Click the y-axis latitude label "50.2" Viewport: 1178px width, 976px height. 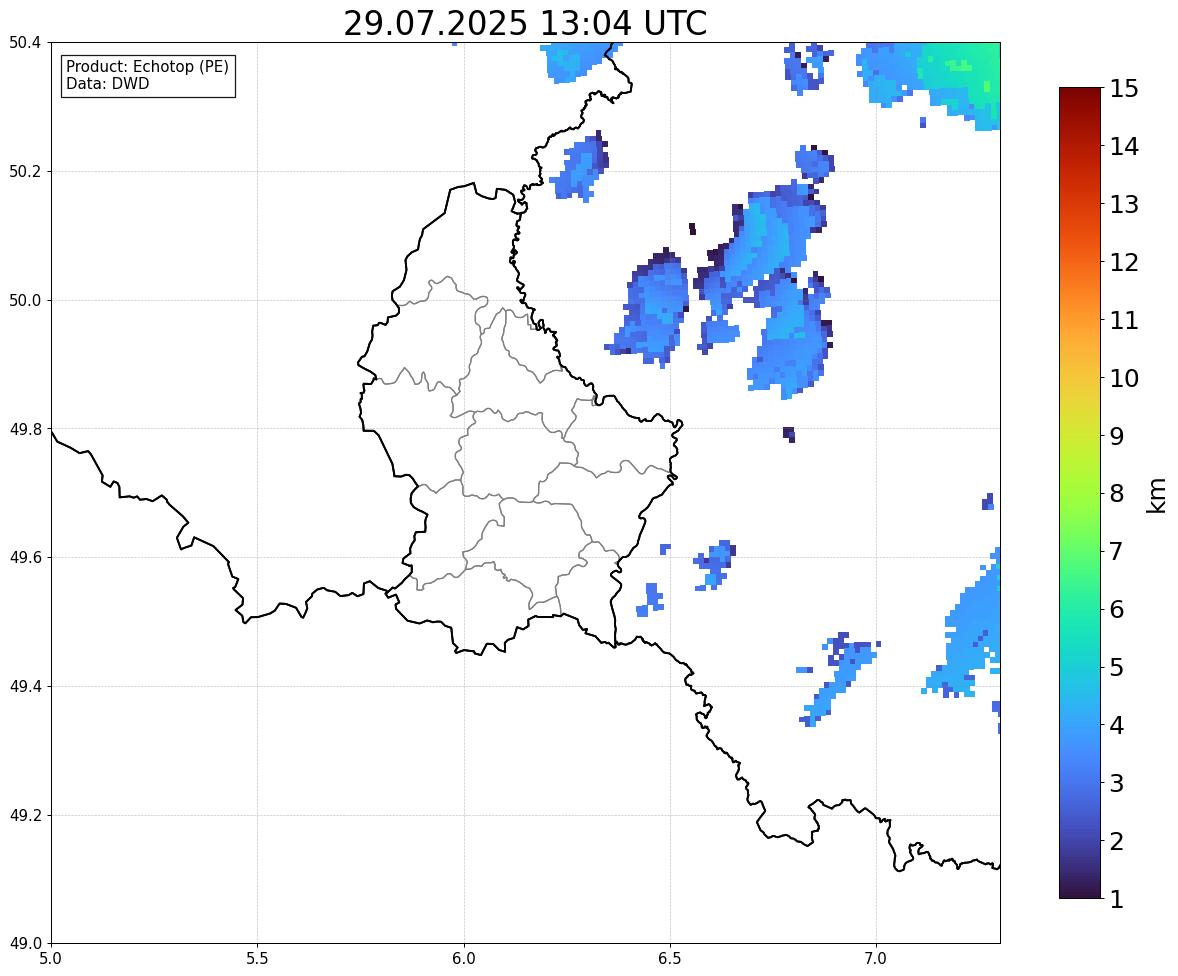[x=25, y=171]
